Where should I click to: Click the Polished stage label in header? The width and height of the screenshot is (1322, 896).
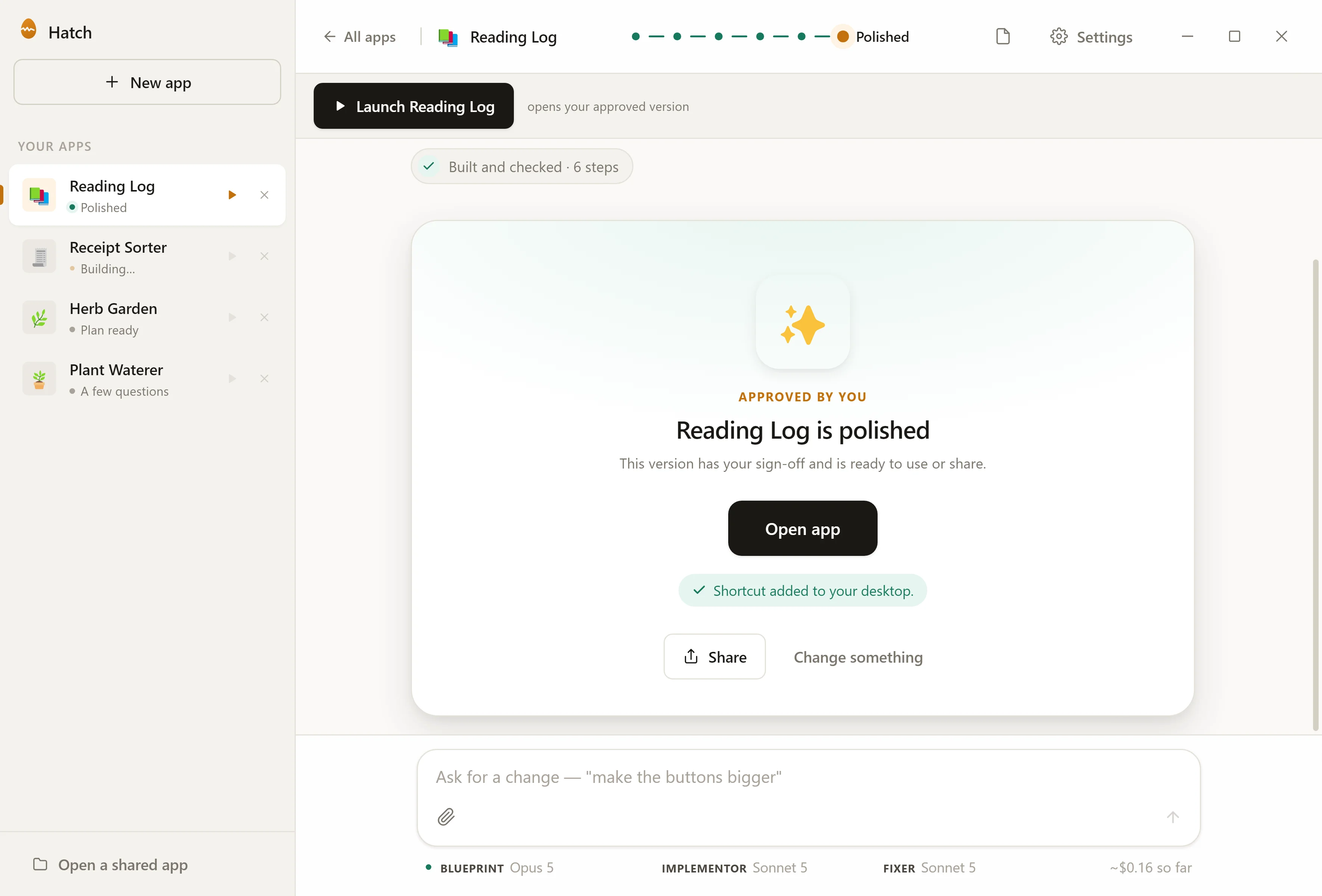tap(882, 37)
